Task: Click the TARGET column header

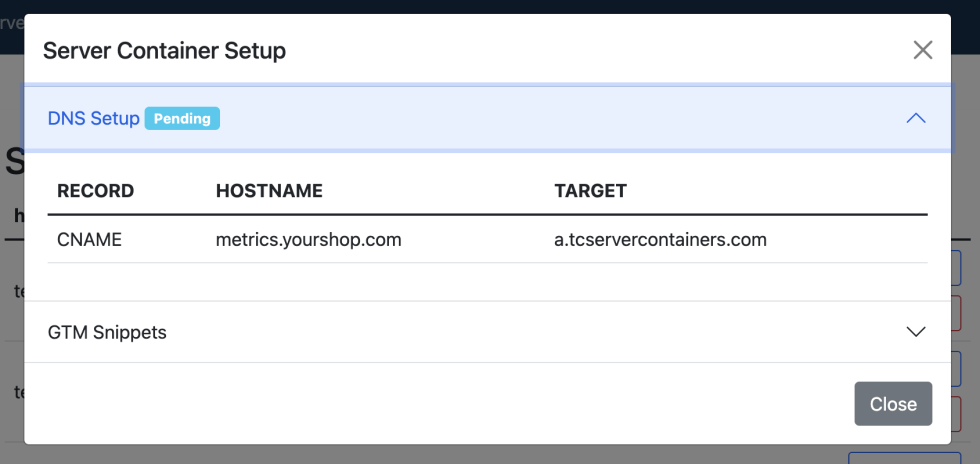Action: click(x=590, y=191)
